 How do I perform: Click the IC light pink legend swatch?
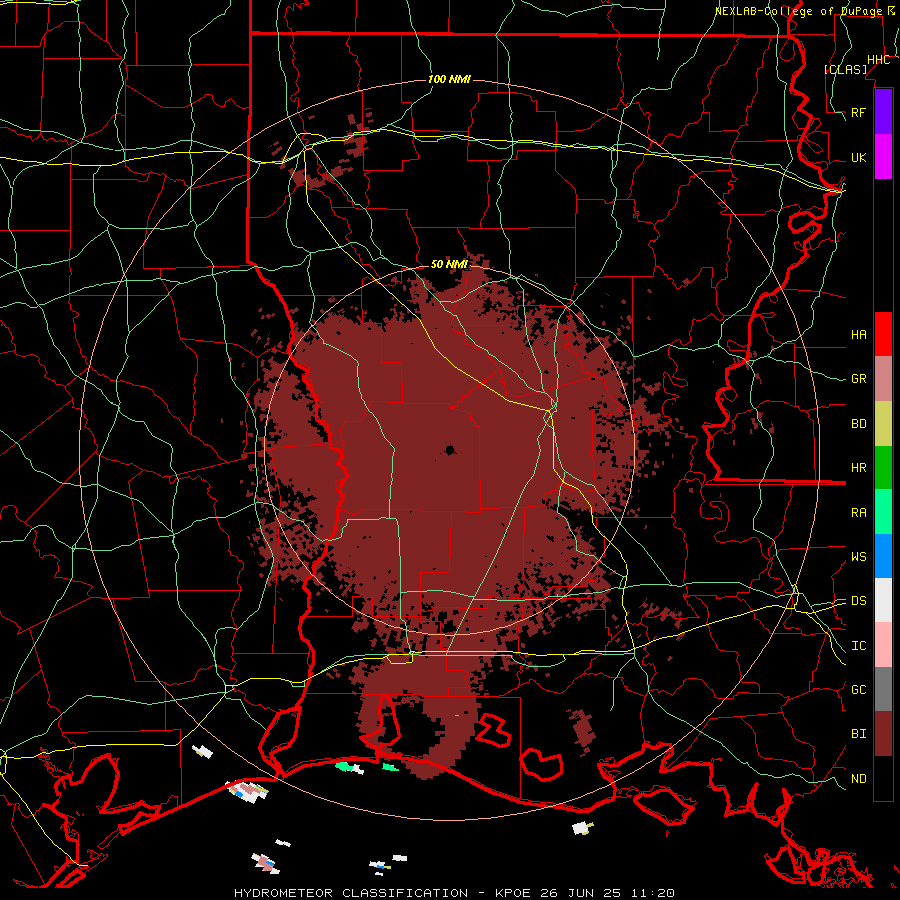[x=883, y=645]
